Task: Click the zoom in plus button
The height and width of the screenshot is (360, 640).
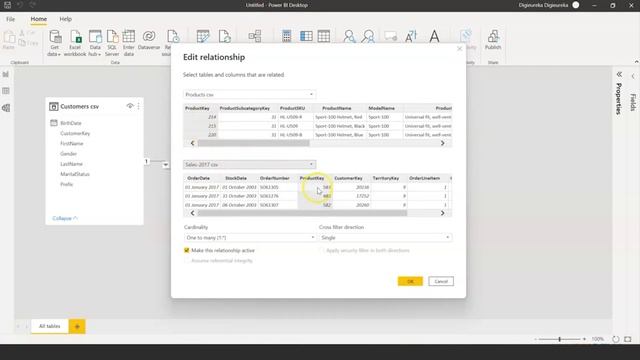Action: [x=584, y=339]
